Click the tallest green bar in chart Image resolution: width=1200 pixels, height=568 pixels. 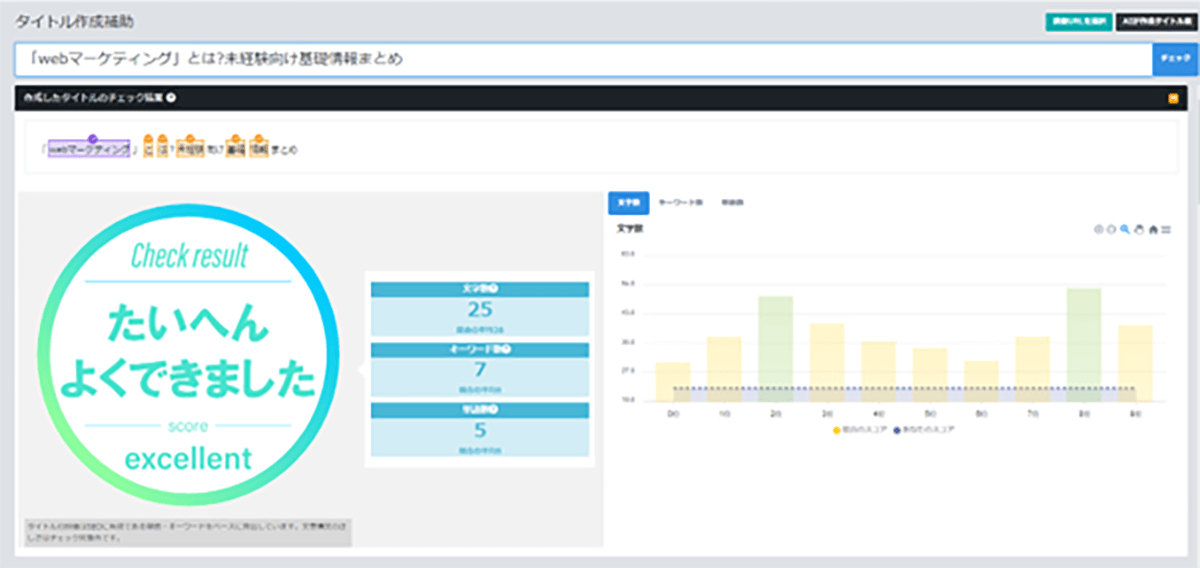1083,344
